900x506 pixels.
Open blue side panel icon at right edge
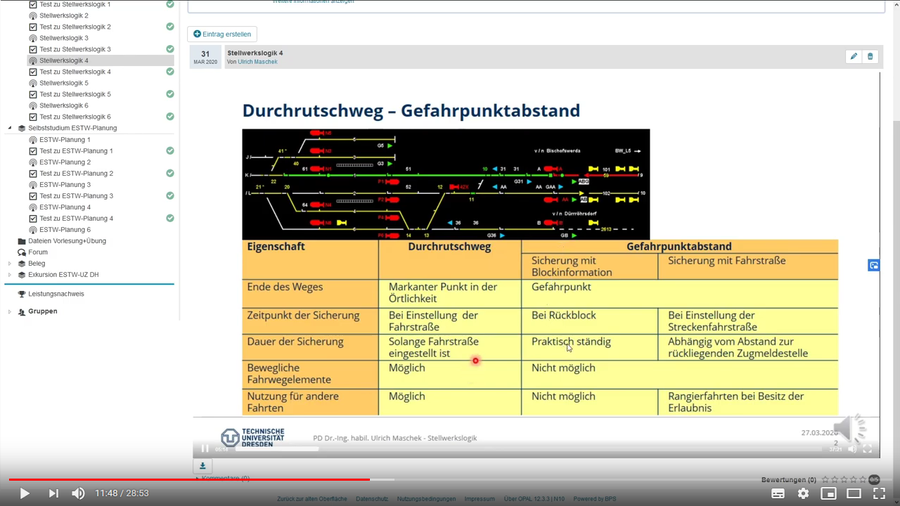tap(874, 265)
